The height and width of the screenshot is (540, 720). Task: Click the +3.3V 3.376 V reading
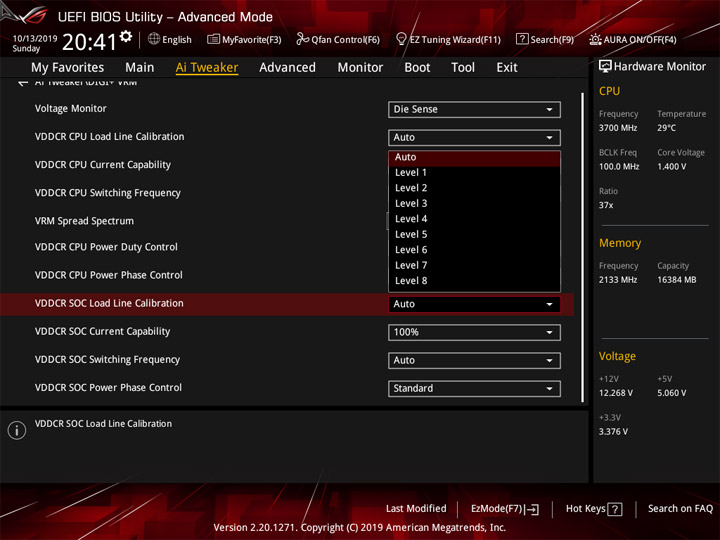tap(613, 432)
